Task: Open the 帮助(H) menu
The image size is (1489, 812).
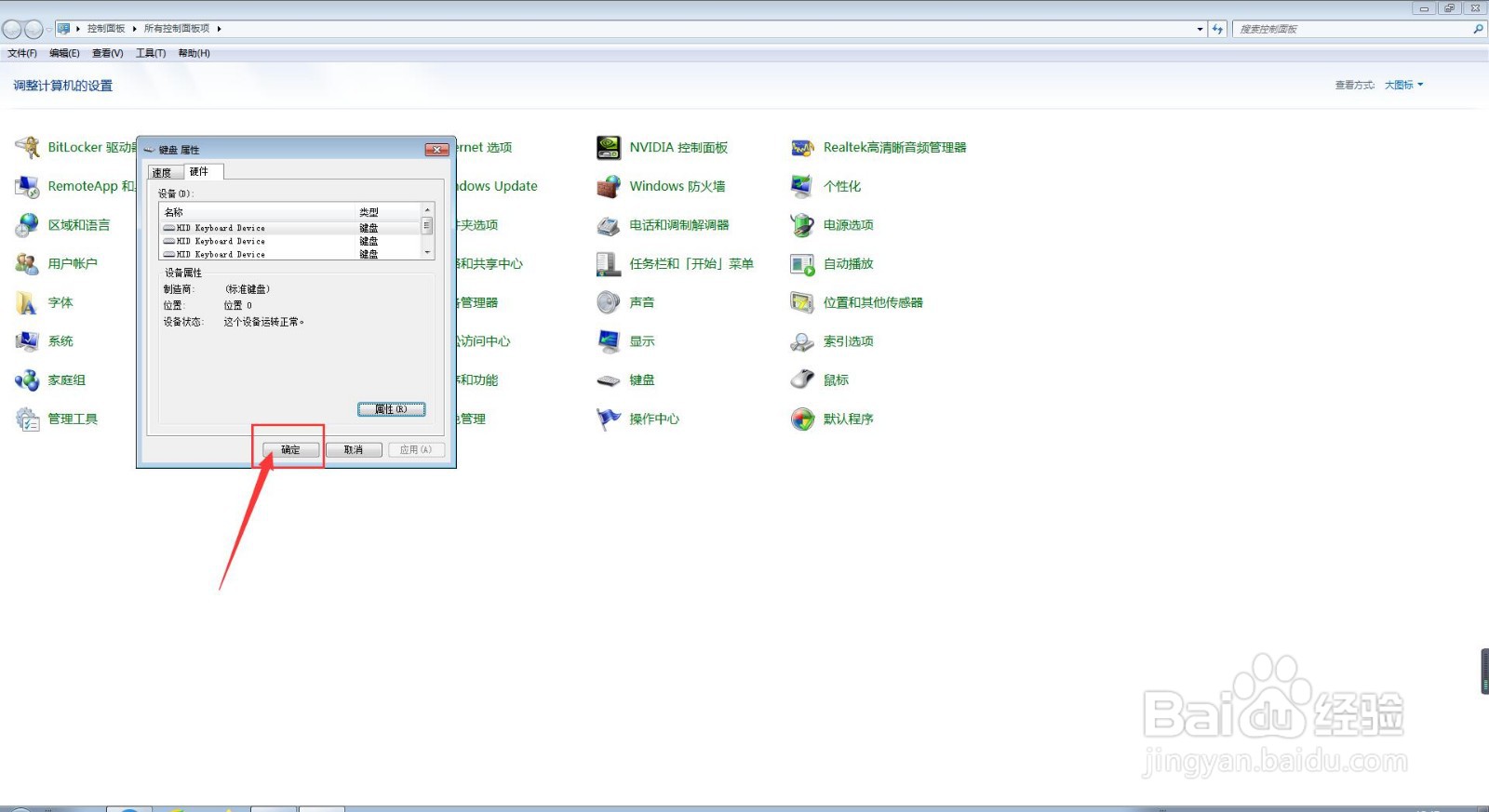Action: 195,53
